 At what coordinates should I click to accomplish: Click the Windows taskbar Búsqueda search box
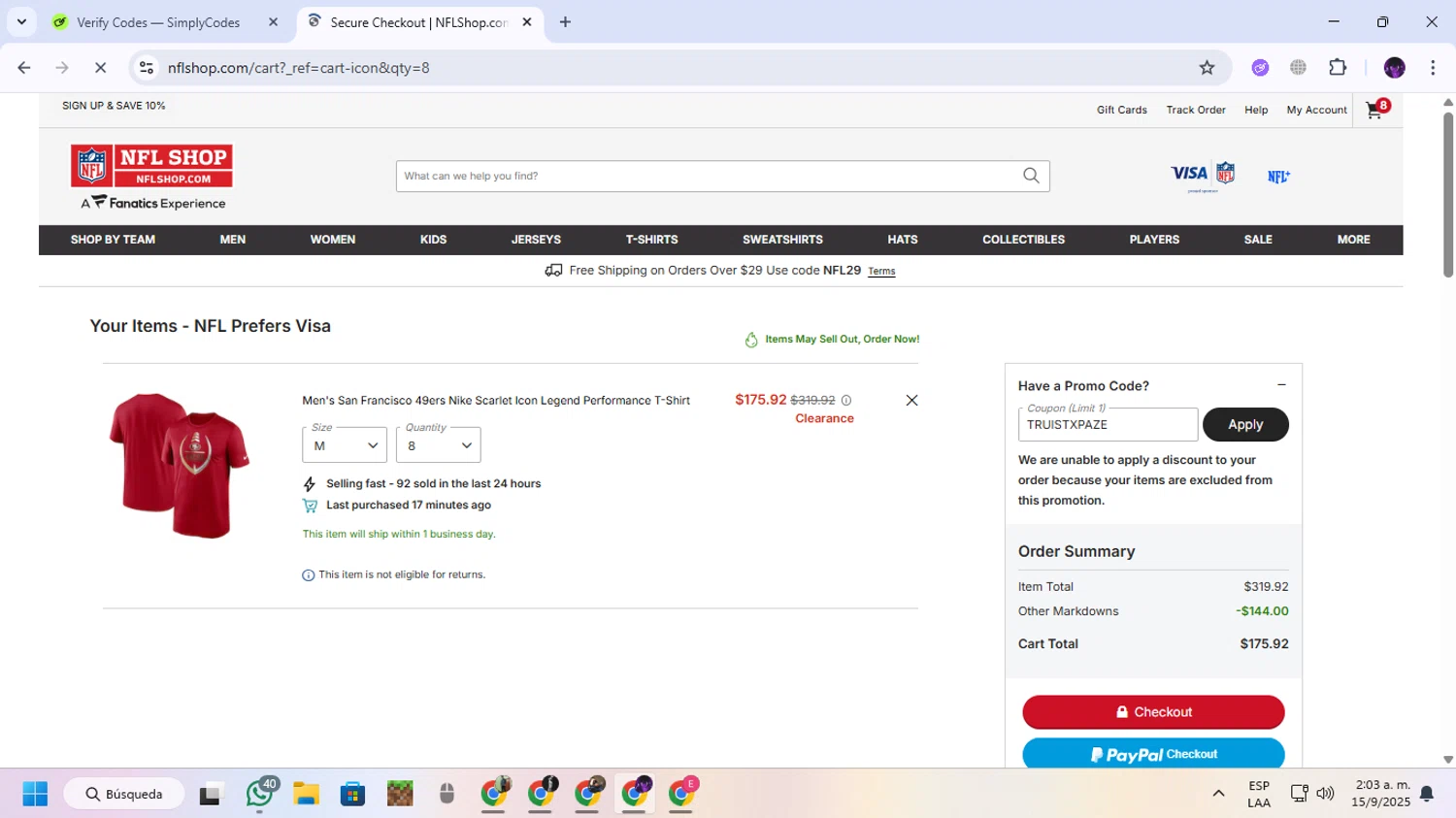124,794
